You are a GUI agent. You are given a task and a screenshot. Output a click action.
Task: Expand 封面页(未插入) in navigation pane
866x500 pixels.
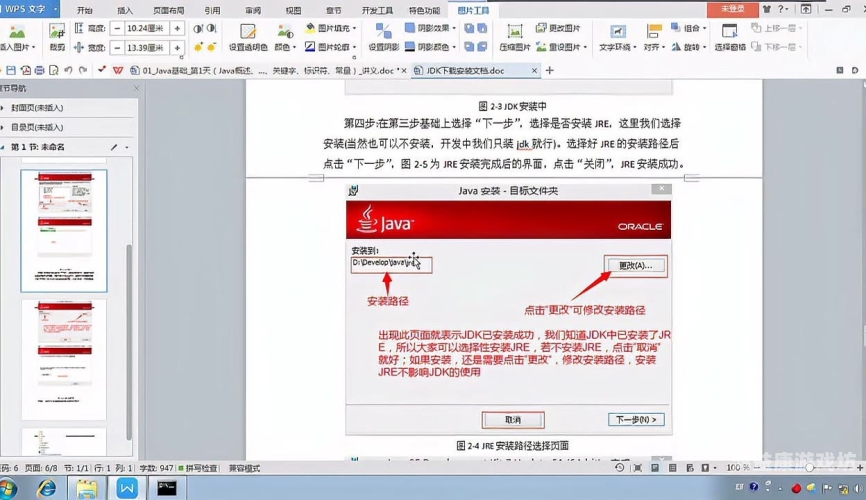3,108
